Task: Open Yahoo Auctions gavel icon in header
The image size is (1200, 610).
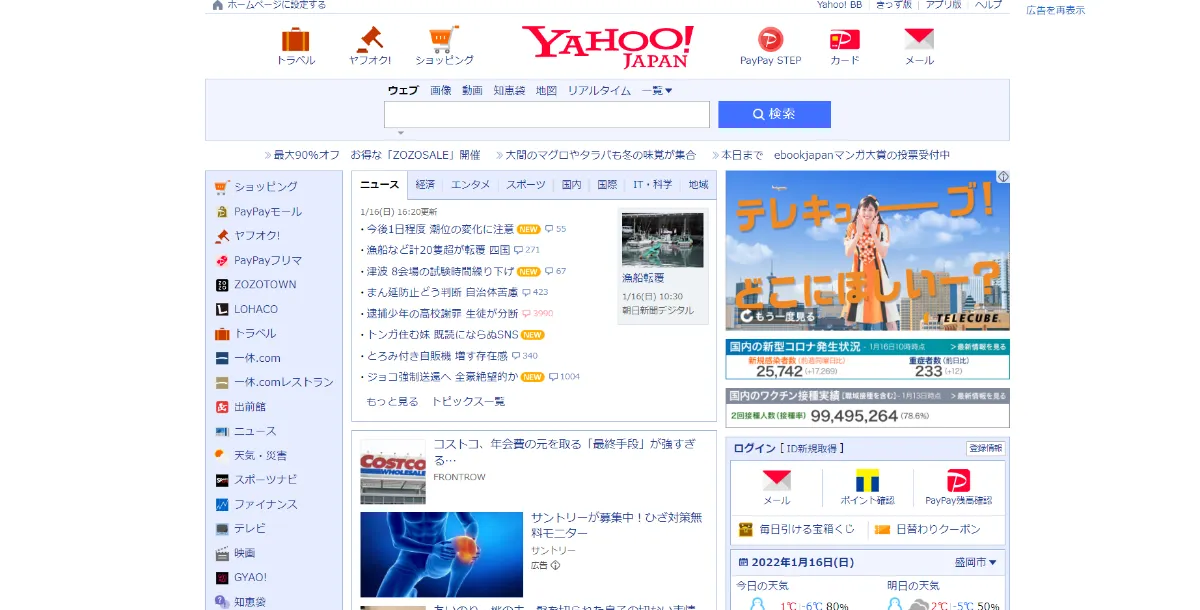Action: (370, 40)
